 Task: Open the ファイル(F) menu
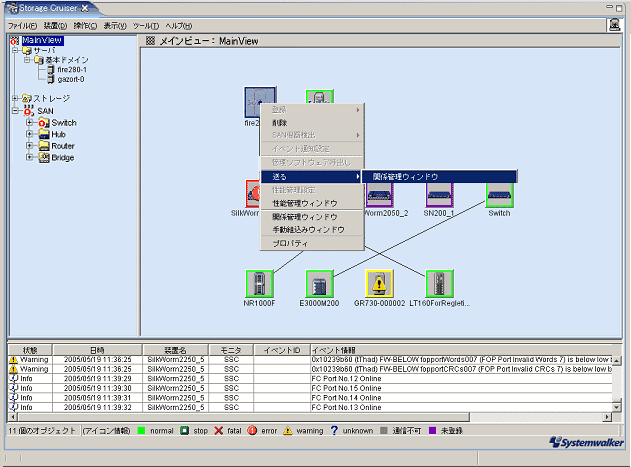[x=23, y=26]
